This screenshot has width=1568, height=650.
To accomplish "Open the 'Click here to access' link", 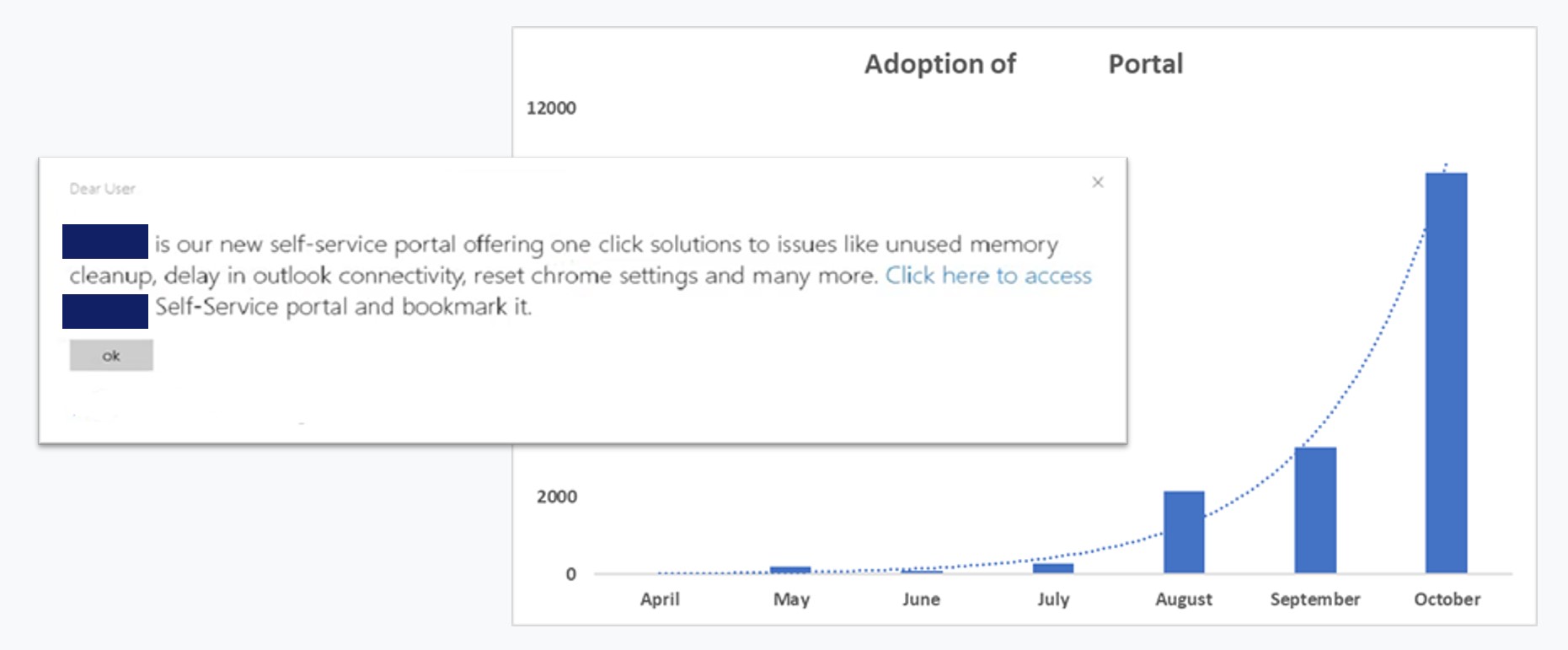I will [x=987, y=276].
